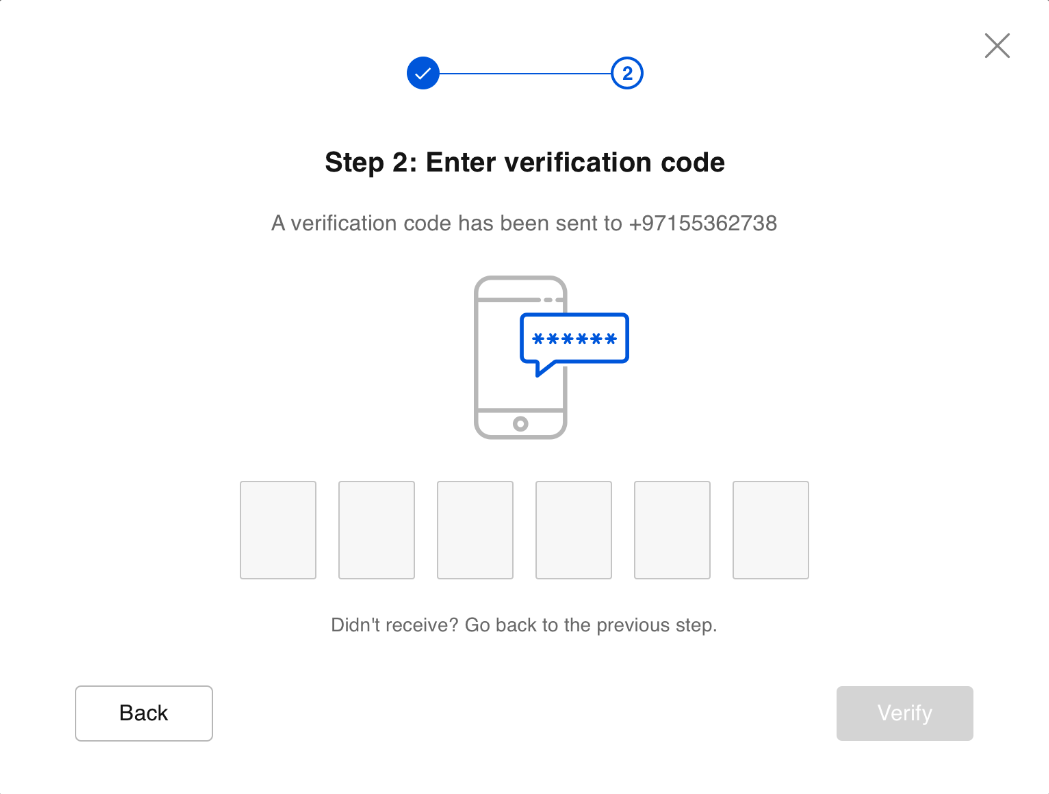This screenshot has width=1049, height=794.
Task: Select the third code digit field
Action: pyautogui.click(x=475, y=530)
